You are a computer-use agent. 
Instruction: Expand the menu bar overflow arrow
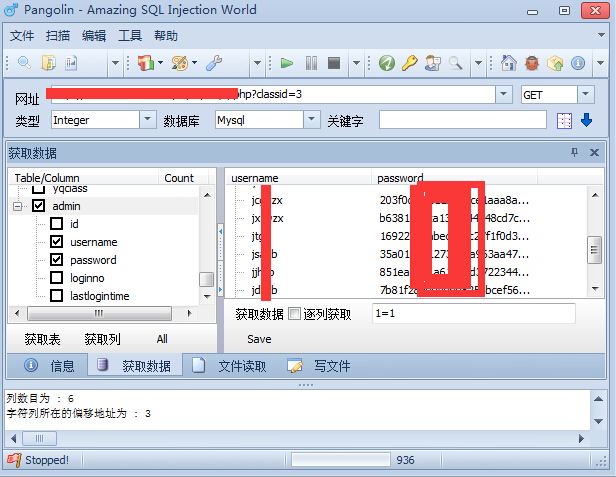coord(601,35)
